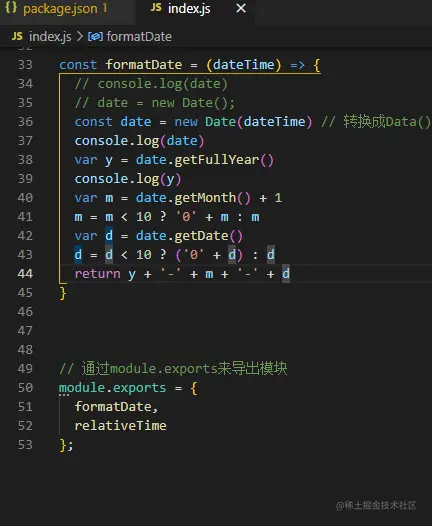The image size is (432, 526).
Task: Click line number 45 in the gutter
Action: click(x=25, y=293)
